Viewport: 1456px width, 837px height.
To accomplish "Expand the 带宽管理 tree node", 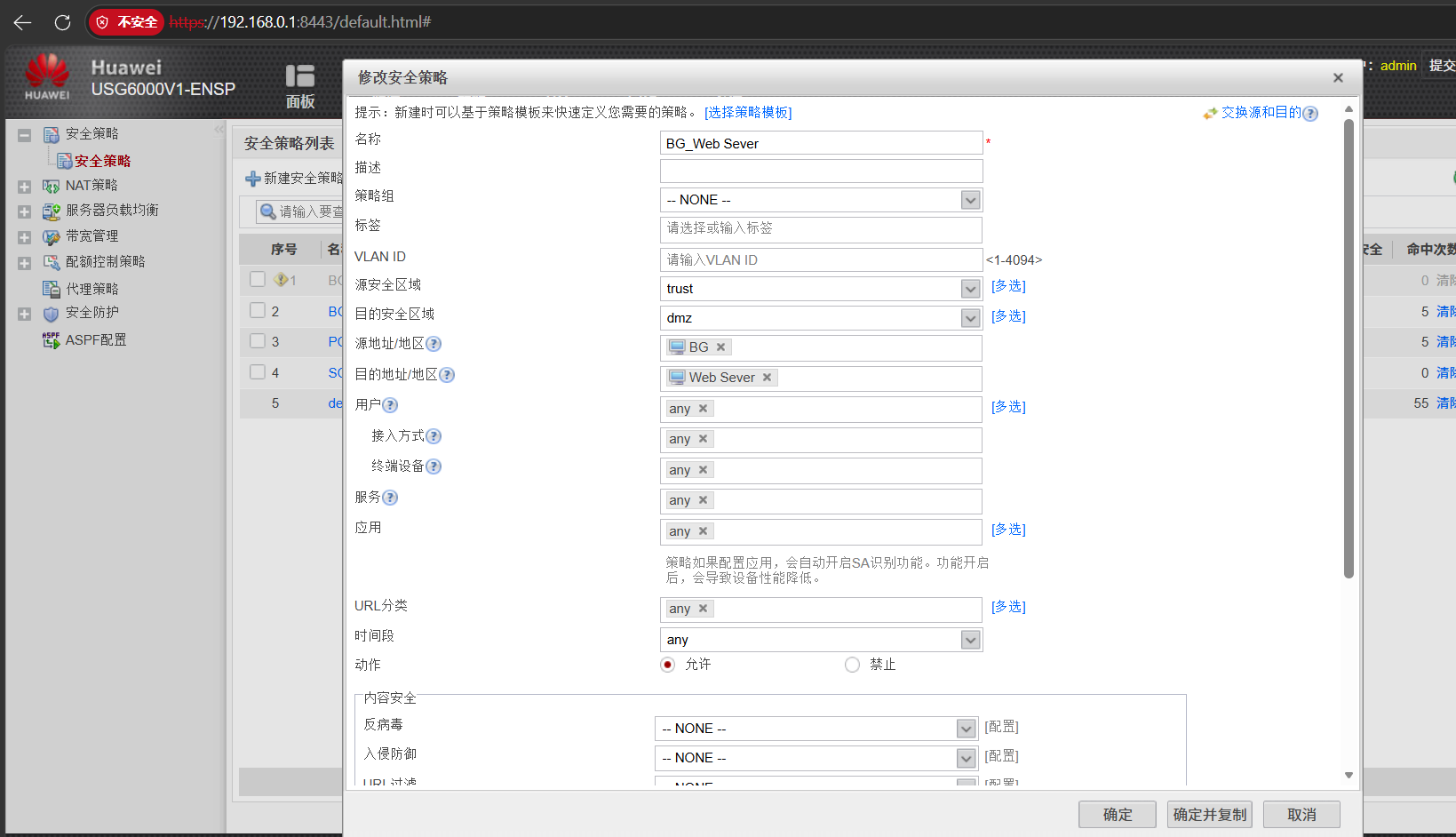I will 25,237.
